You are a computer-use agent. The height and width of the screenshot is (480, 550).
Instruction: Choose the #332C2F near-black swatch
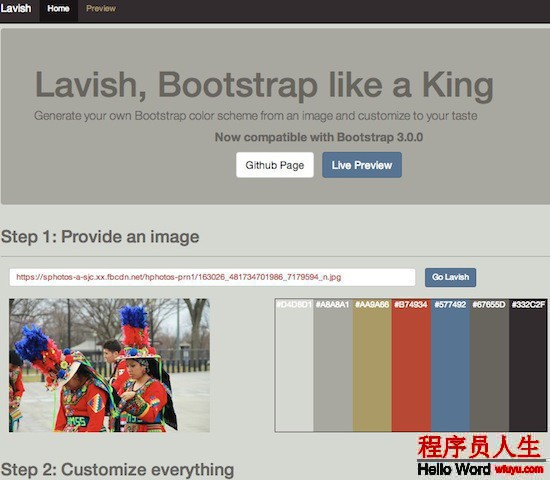tap(528, 365)
